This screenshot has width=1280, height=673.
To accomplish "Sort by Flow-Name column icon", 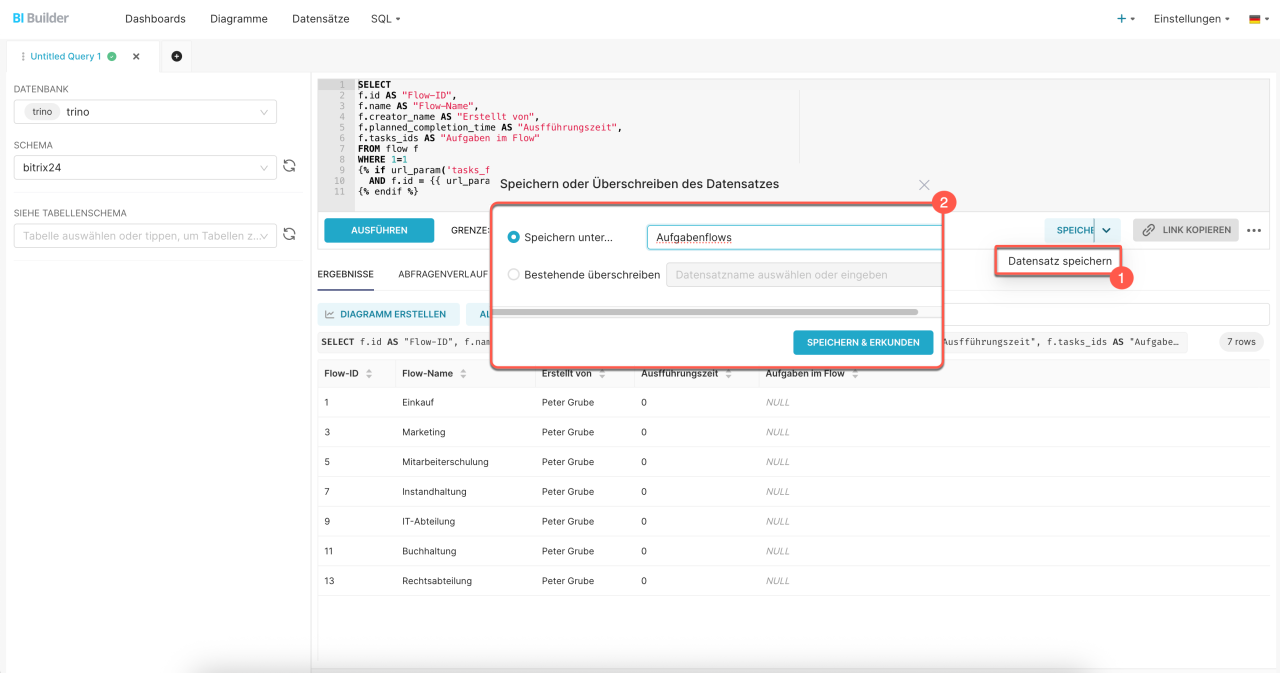I will tap(463, 374).
